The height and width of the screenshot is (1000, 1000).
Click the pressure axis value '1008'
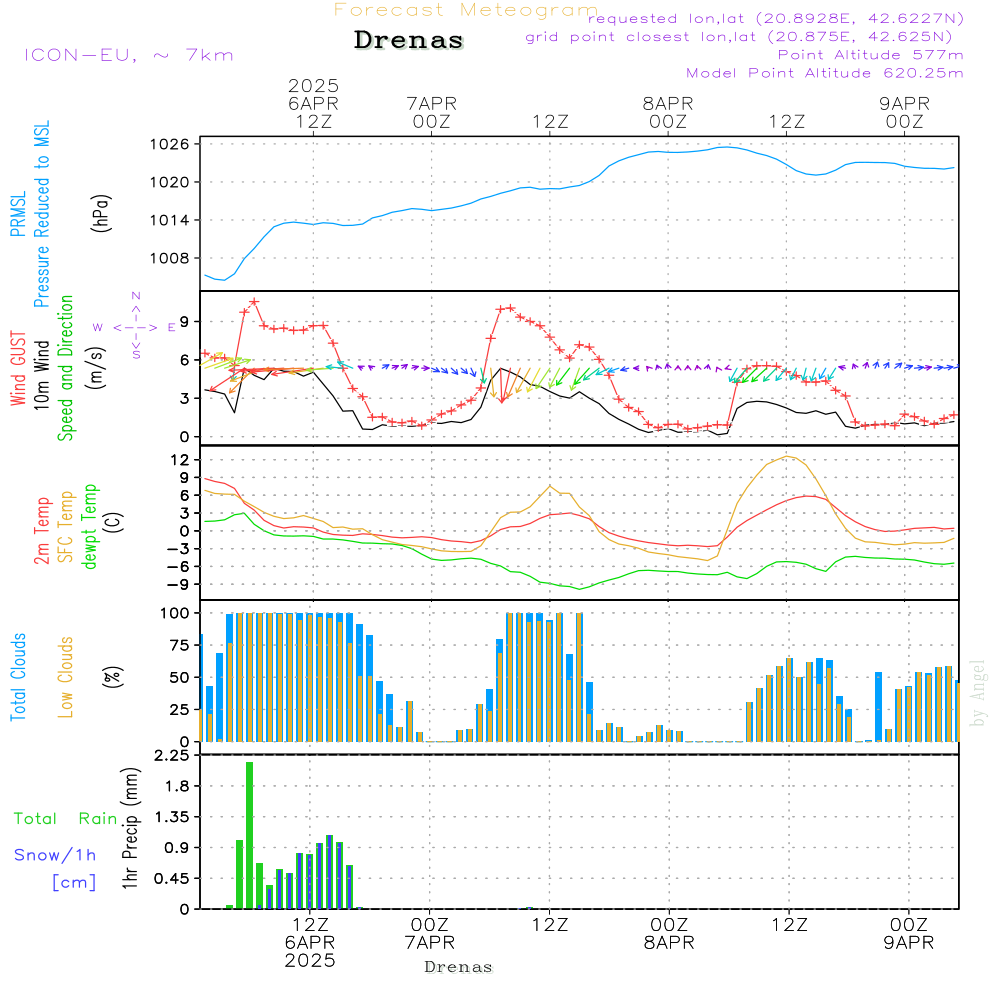point(170,258)
